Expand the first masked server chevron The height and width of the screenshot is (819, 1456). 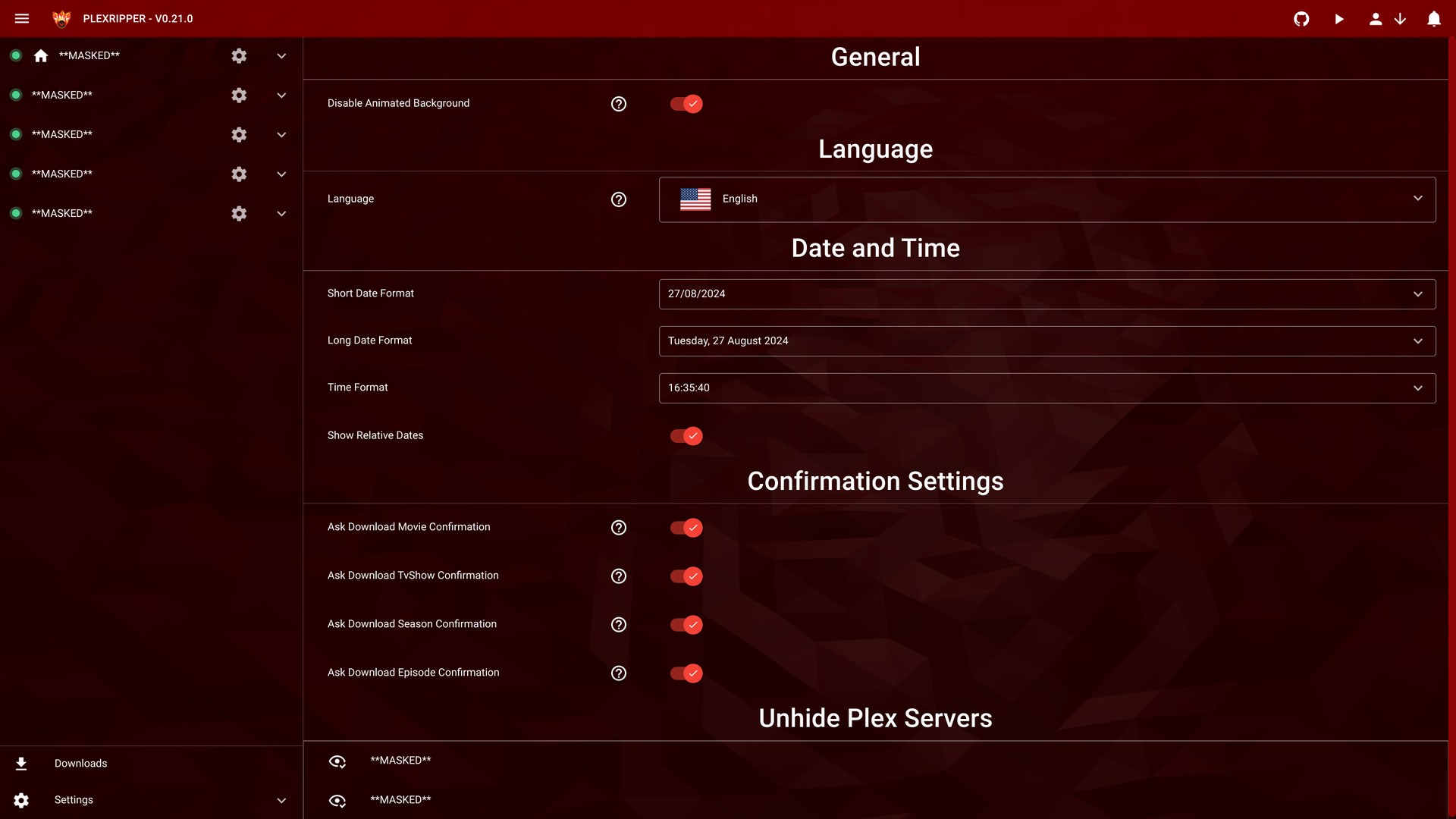coord(283,55)
